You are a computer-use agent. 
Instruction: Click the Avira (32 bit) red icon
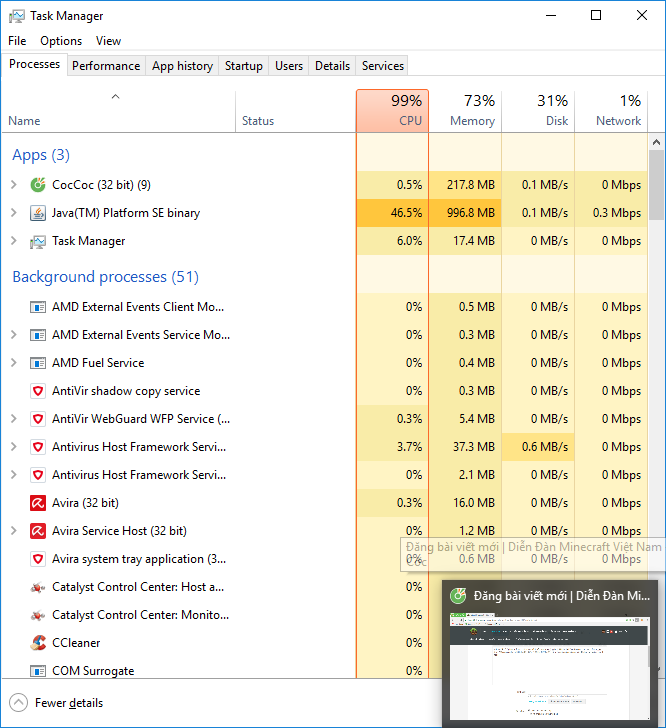[38, 503]
